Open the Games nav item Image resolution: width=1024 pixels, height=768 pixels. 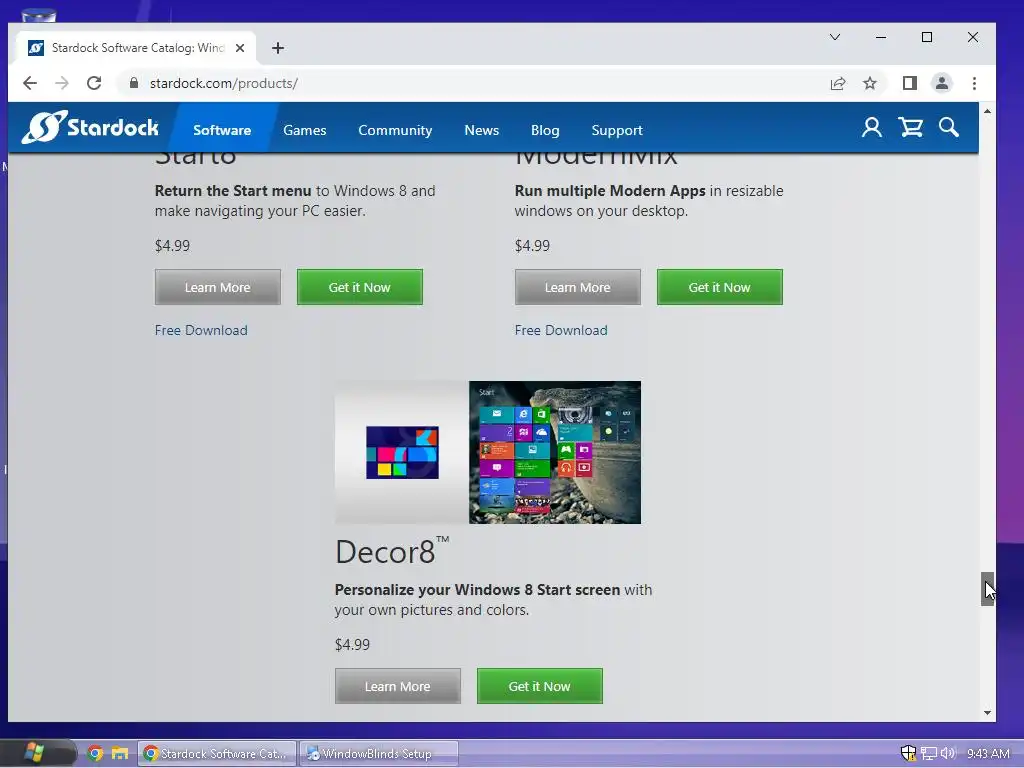(x=304, y=130)
